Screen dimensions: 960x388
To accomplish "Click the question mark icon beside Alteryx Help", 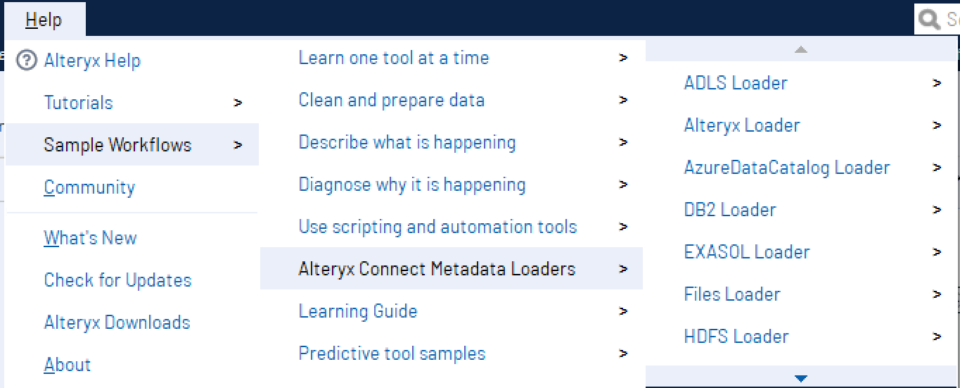I will [x=26, y=61].
